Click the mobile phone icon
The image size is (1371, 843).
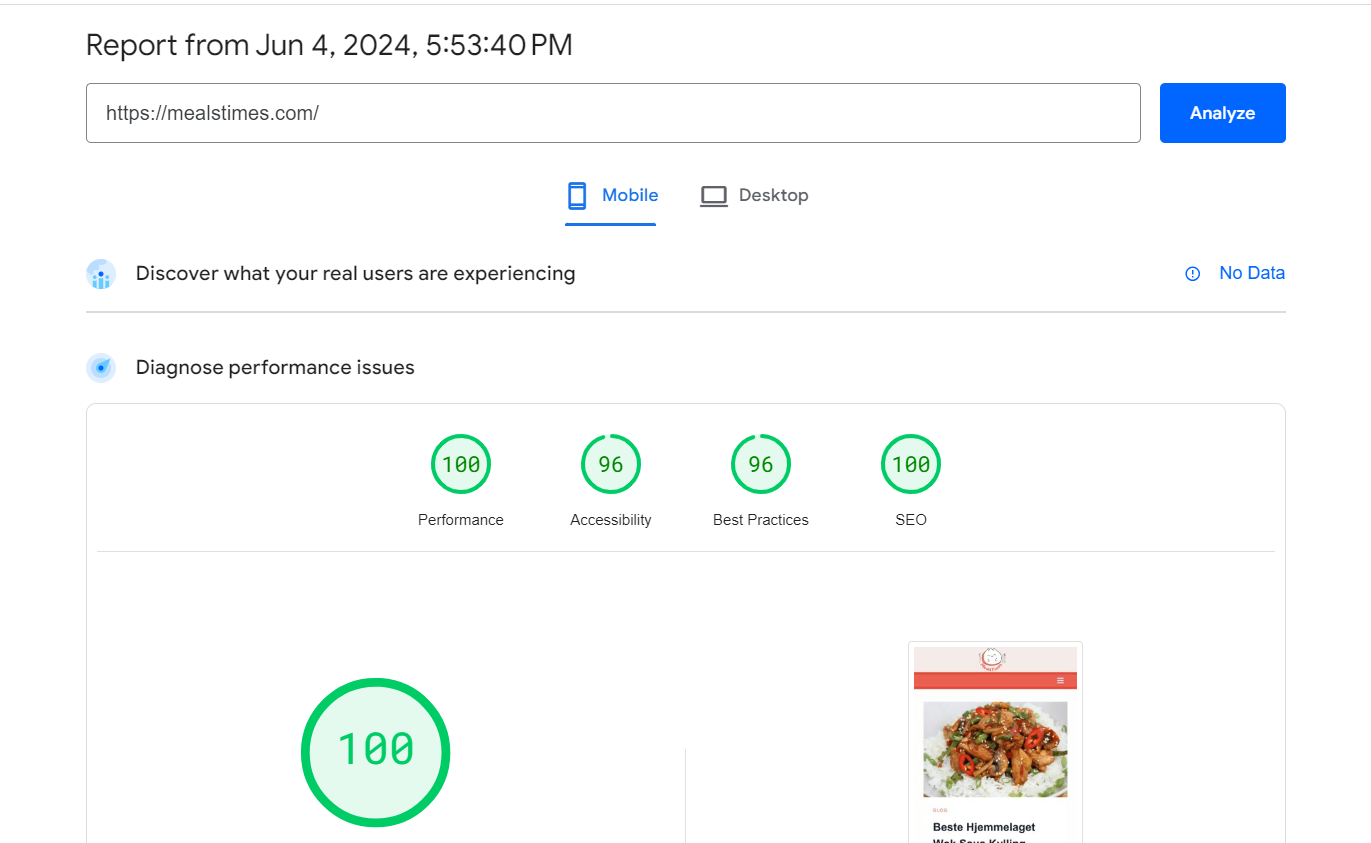[x=577, y=196]
